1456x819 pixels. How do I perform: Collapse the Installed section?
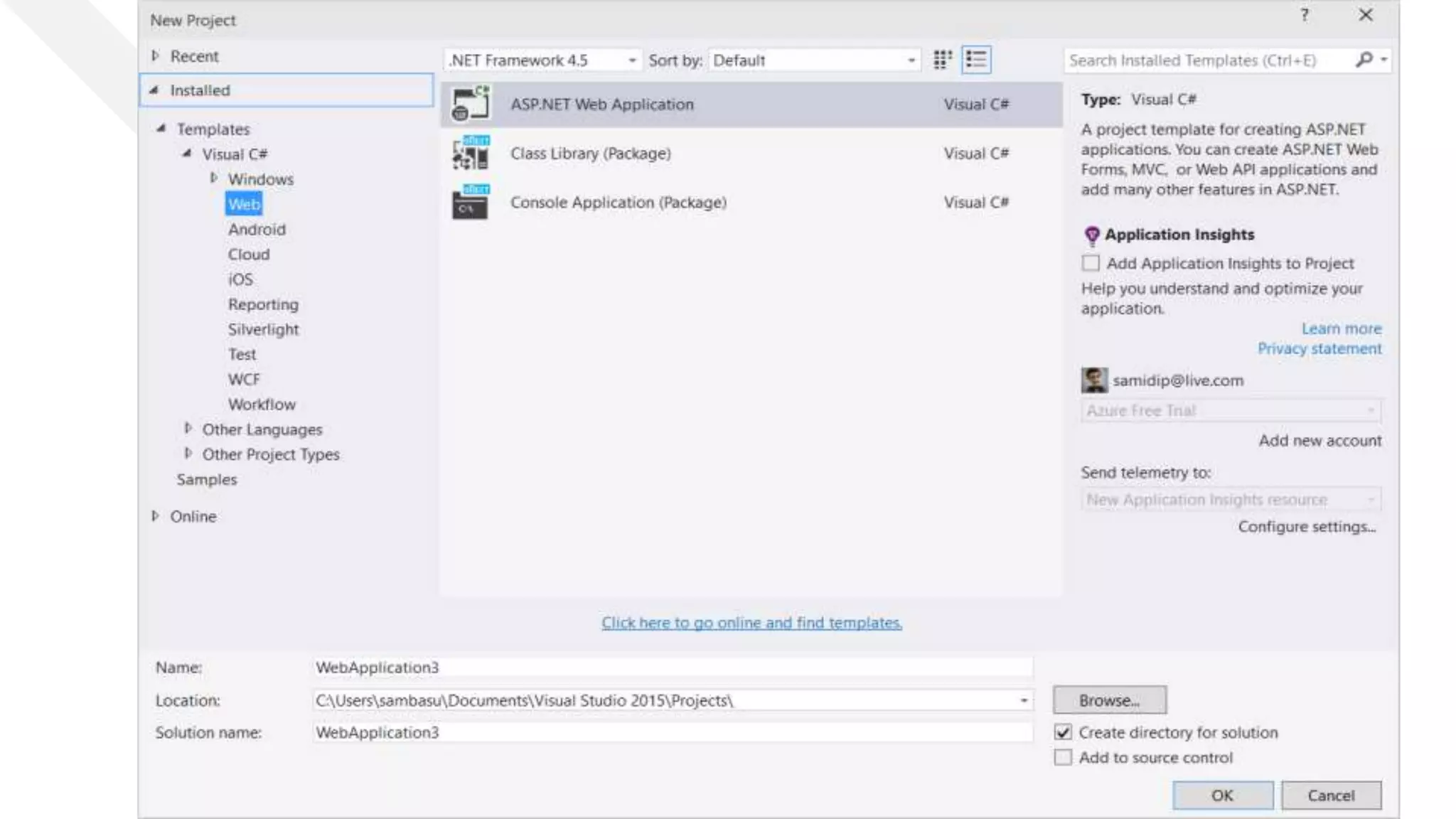point(154,90)
